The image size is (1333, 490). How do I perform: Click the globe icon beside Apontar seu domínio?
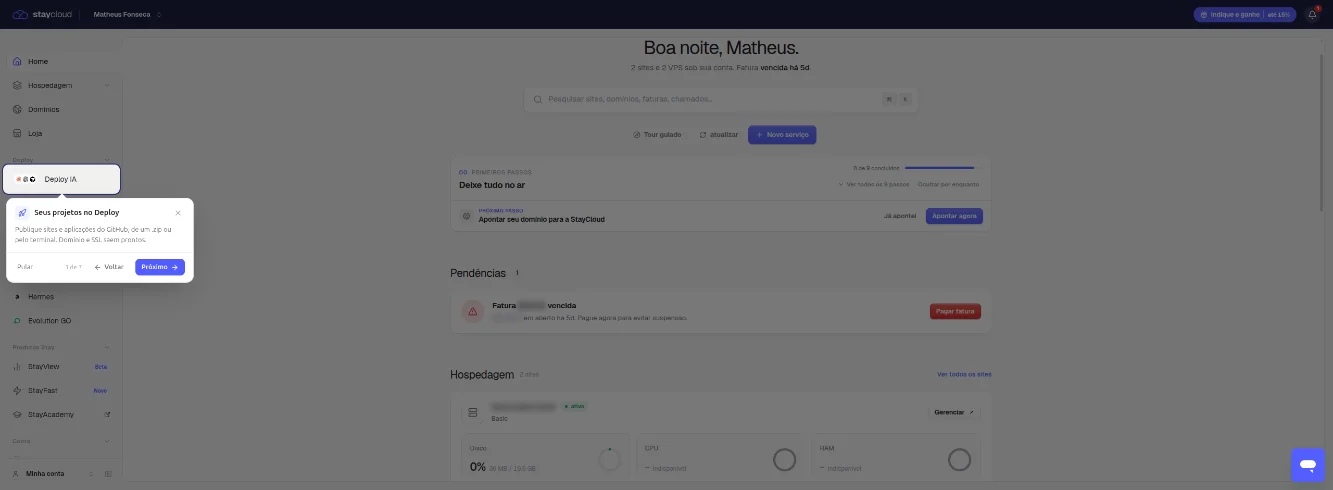point(465,216)
